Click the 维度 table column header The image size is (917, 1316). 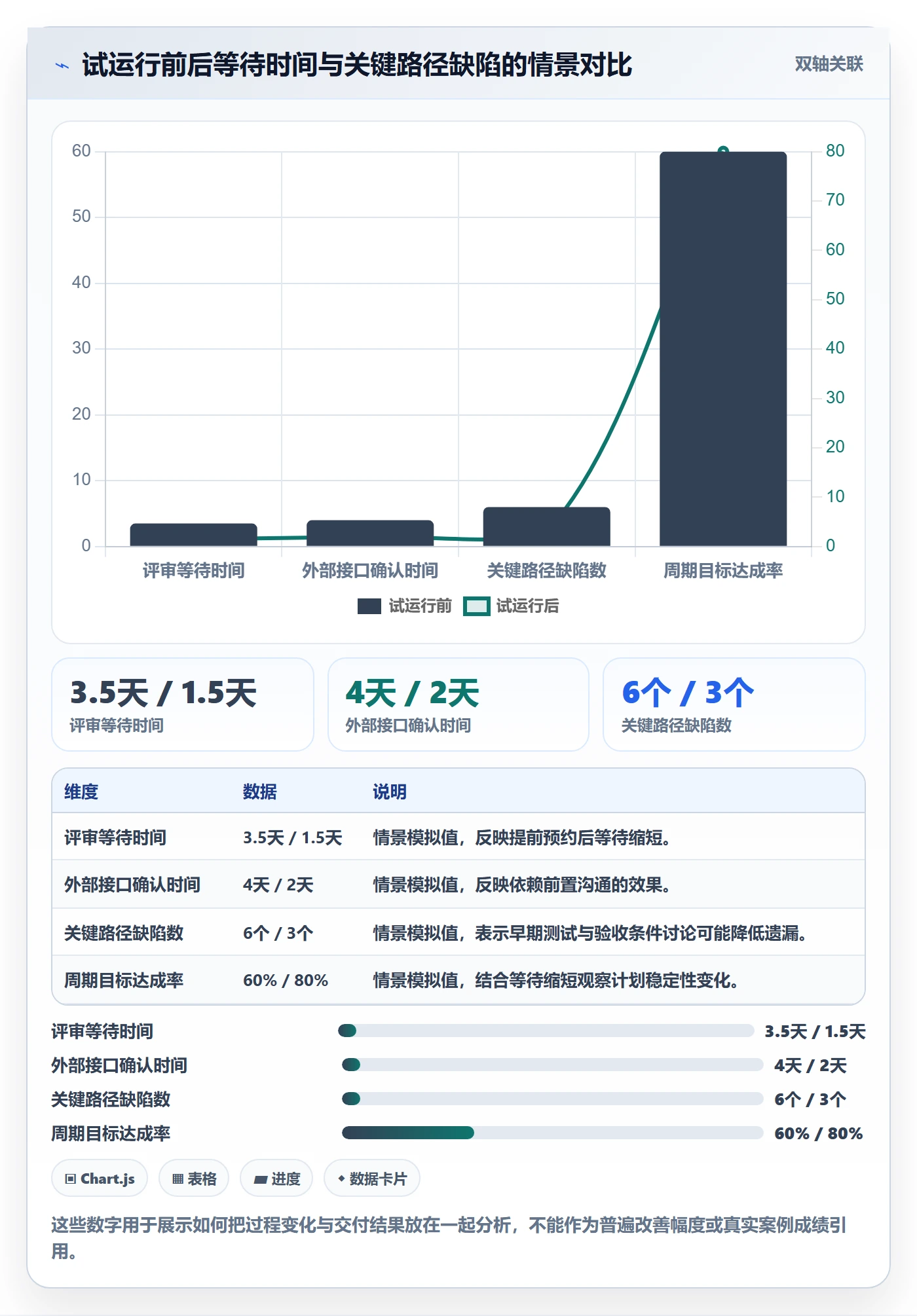point(81,792)
